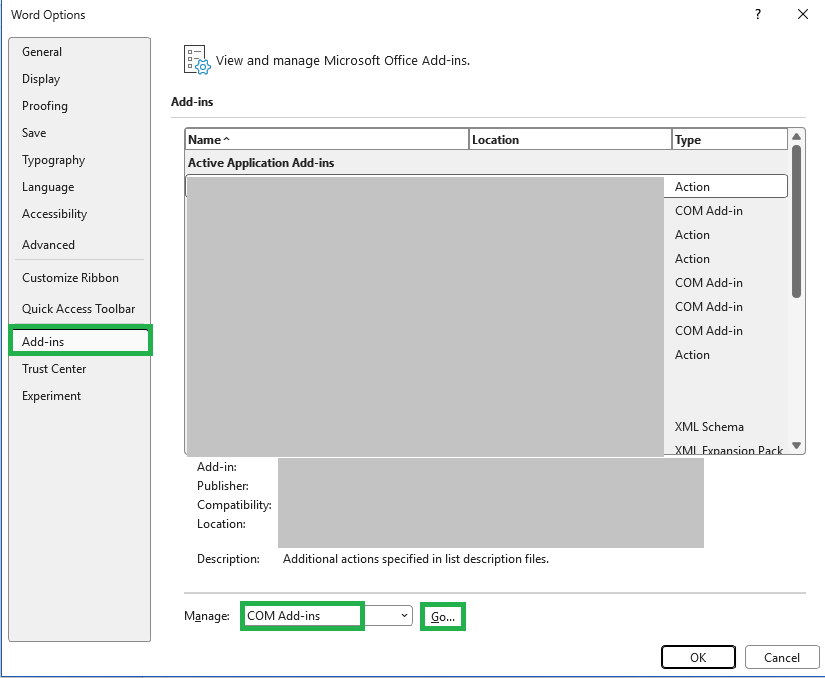The width and height of the screenshot is (825, 678).
Task: Sort add-ins by Location column
Action: (x=570, y=139)
